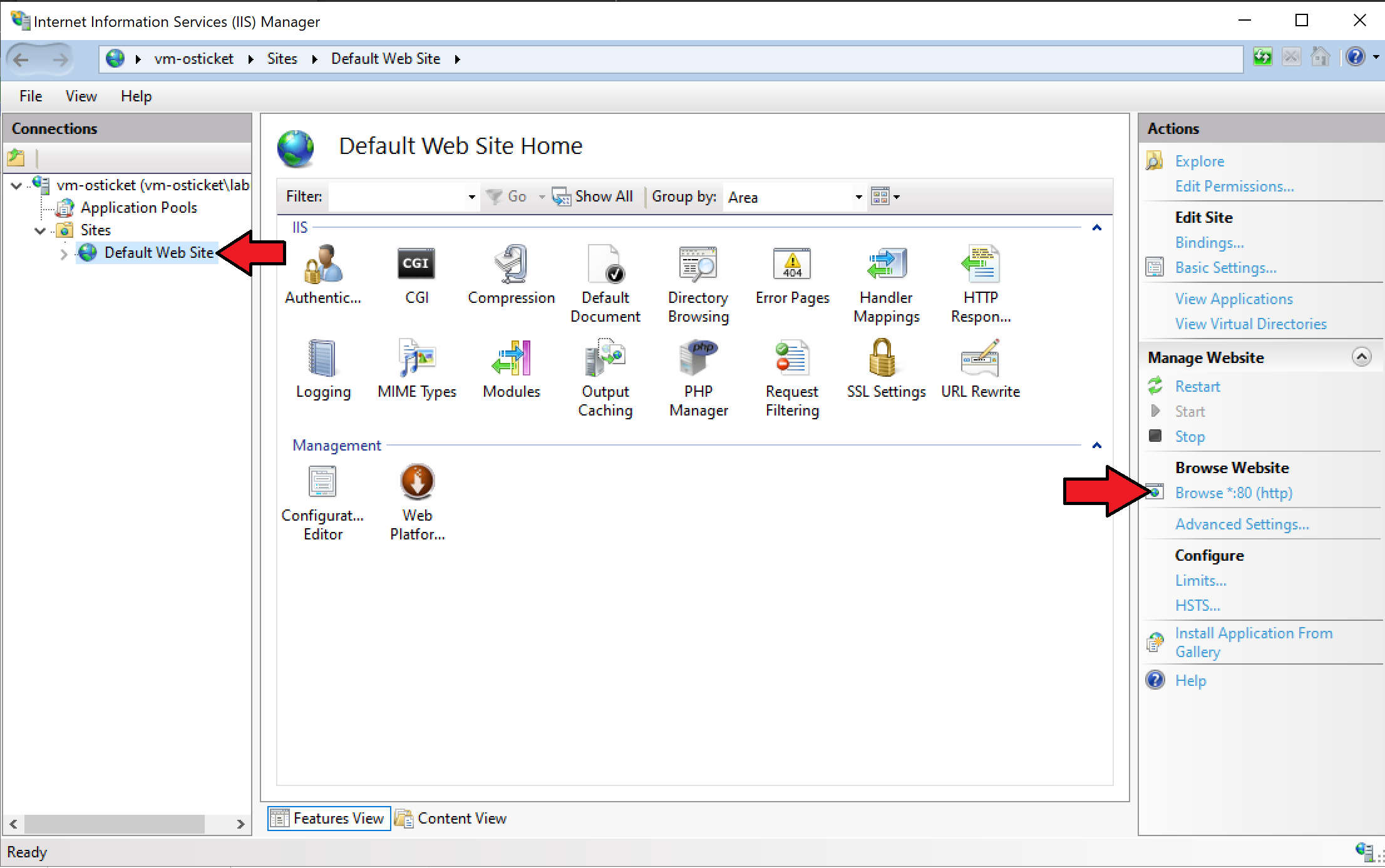Viewport: 1385px width, 868px height.
Task: Collapse the Sites tree node
Action: (40, 230)
